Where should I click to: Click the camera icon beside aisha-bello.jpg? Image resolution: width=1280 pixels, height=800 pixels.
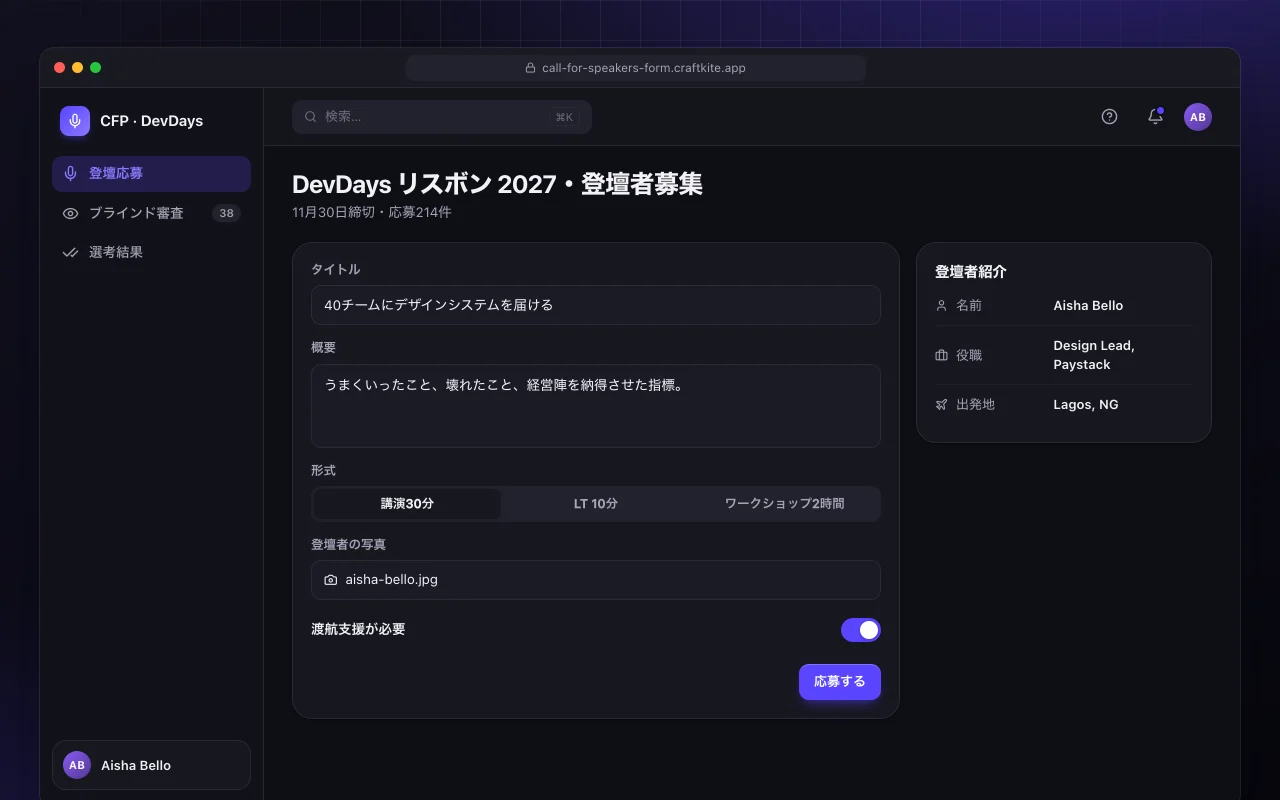[x=331, y=580]
